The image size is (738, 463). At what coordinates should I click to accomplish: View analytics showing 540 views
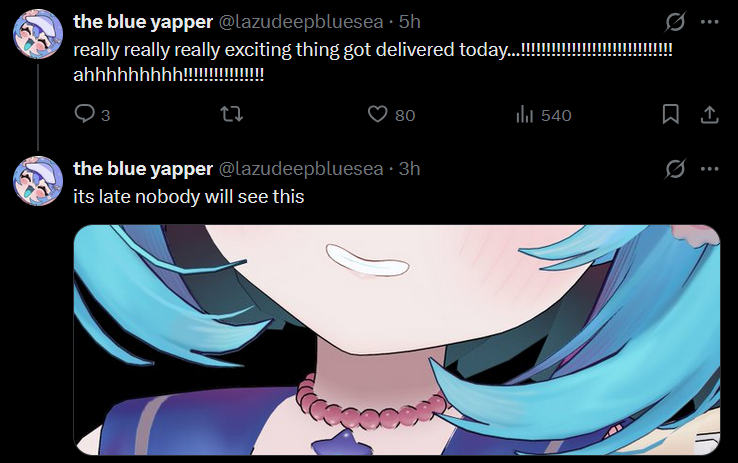(x=544, y=114)
